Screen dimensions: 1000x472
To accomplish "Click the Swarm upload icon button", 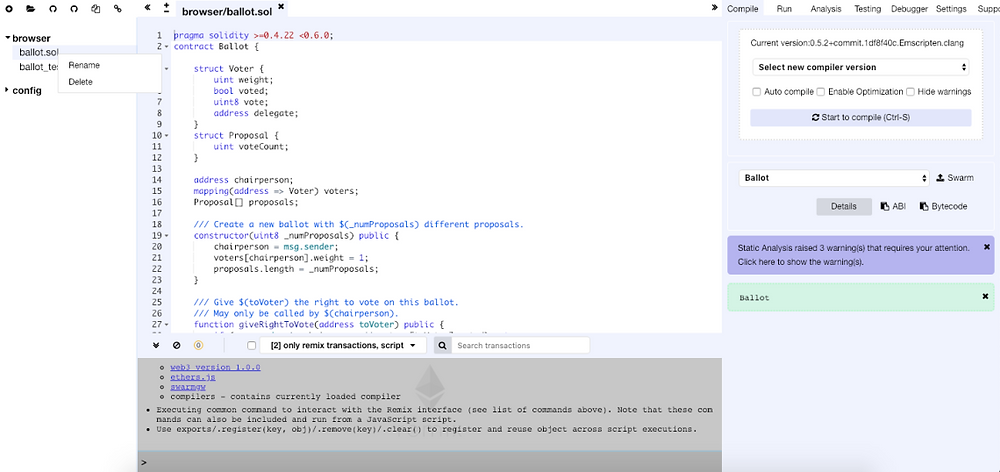I will click(955, 178).
